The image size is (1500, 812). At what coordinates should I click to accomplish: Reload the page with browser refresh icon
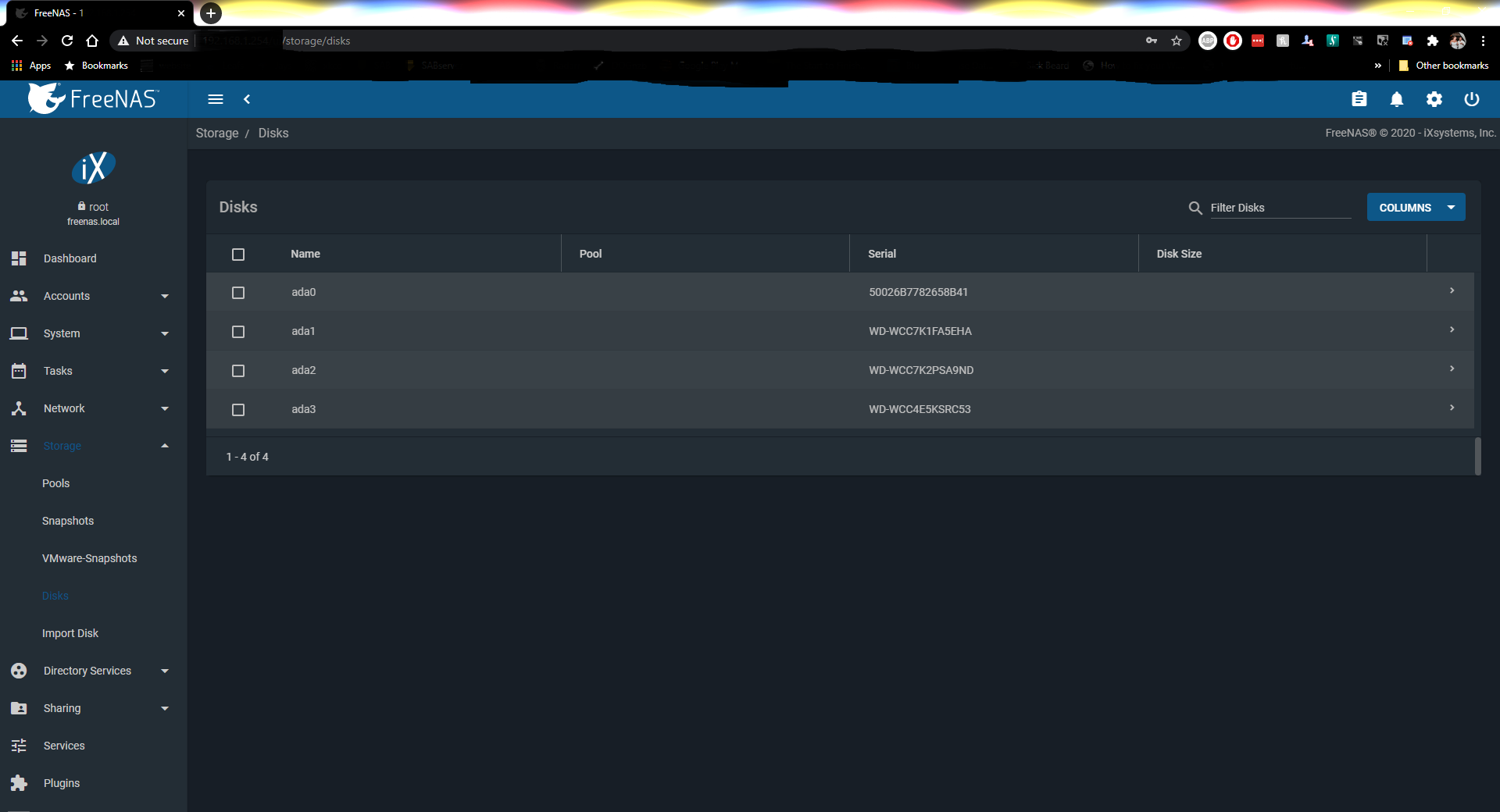point(67,41)
